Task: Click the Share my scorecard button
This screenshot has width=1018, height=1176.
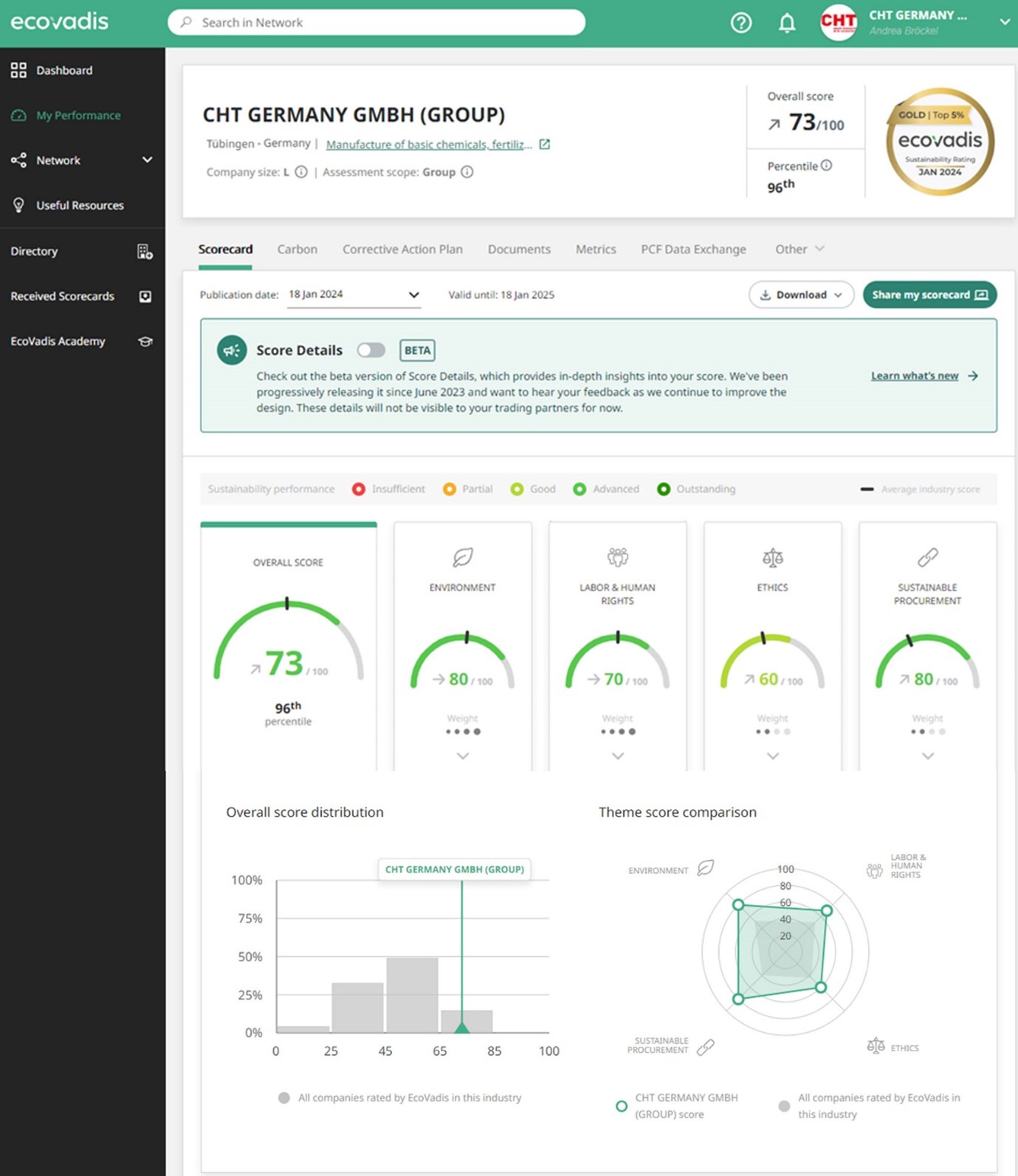Action: pos(930,295)
